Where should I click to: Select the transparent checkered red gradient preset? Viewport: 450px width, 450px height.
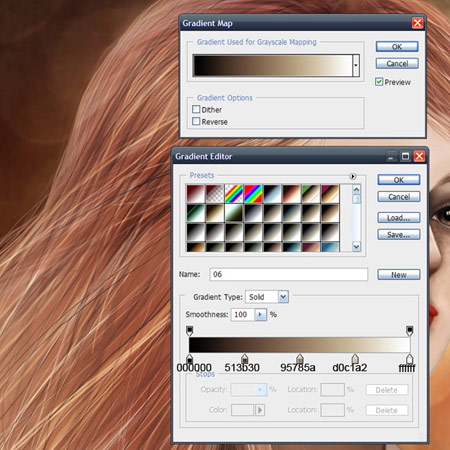click(215, 194)
